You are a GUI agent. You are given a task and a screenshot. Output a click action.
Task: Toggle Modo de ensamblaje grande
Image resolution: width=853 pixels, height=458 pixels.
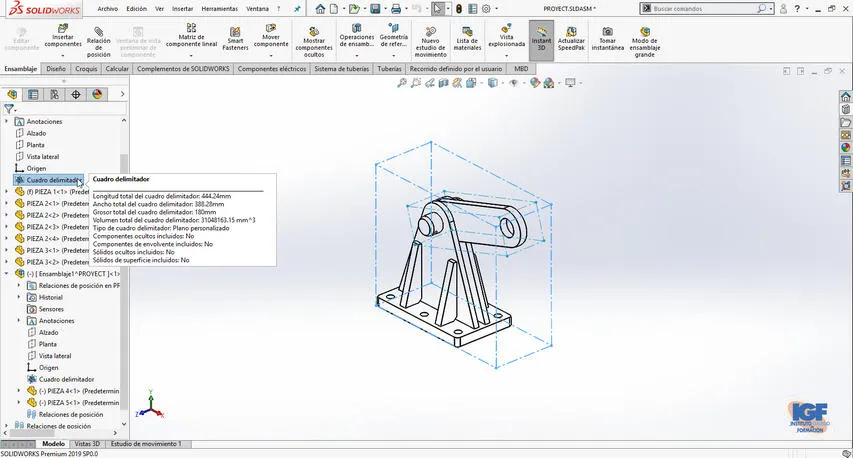(x=645, y=42)
